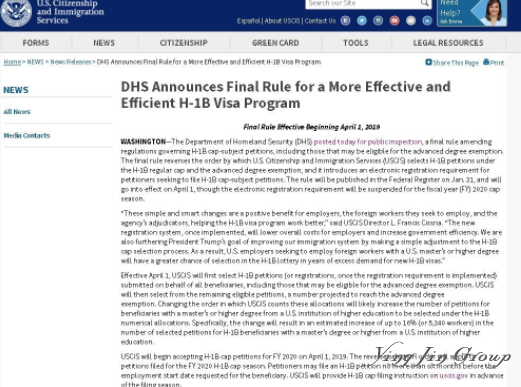The image size is (521, 387).
Task: Click the email updates envelope icon
Action: click(x=411, y=21)
